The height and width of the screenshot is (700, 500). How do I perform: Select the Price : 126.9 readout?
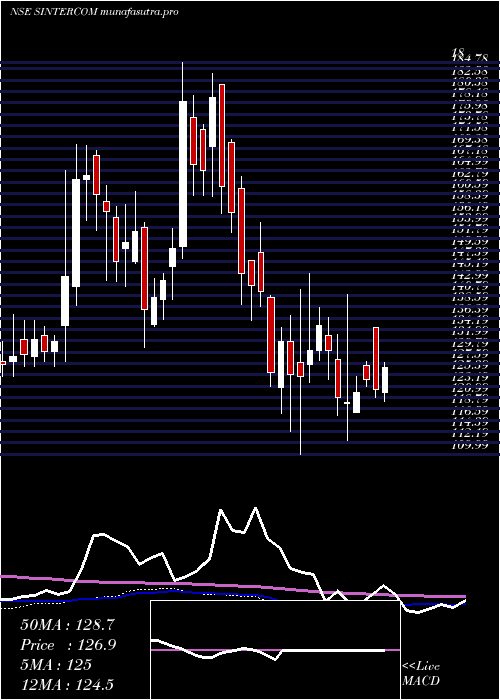(x=69, y=645)
